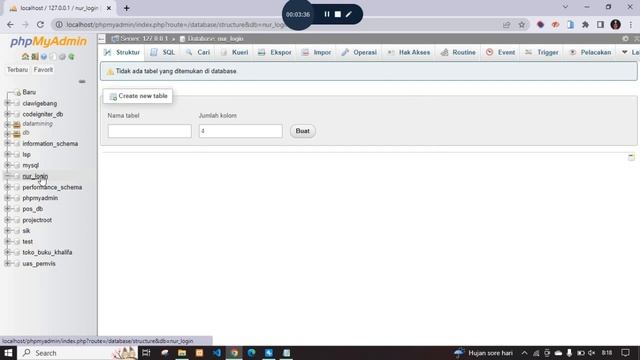
Task: Select the lsp database
Action: [x=27, y=154]
